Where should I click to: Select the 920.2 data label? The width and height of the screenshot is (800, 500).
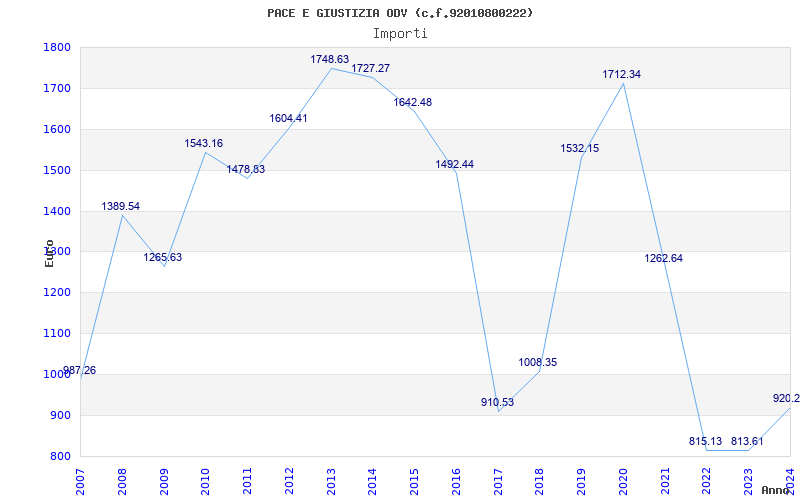tap(786, 398)
